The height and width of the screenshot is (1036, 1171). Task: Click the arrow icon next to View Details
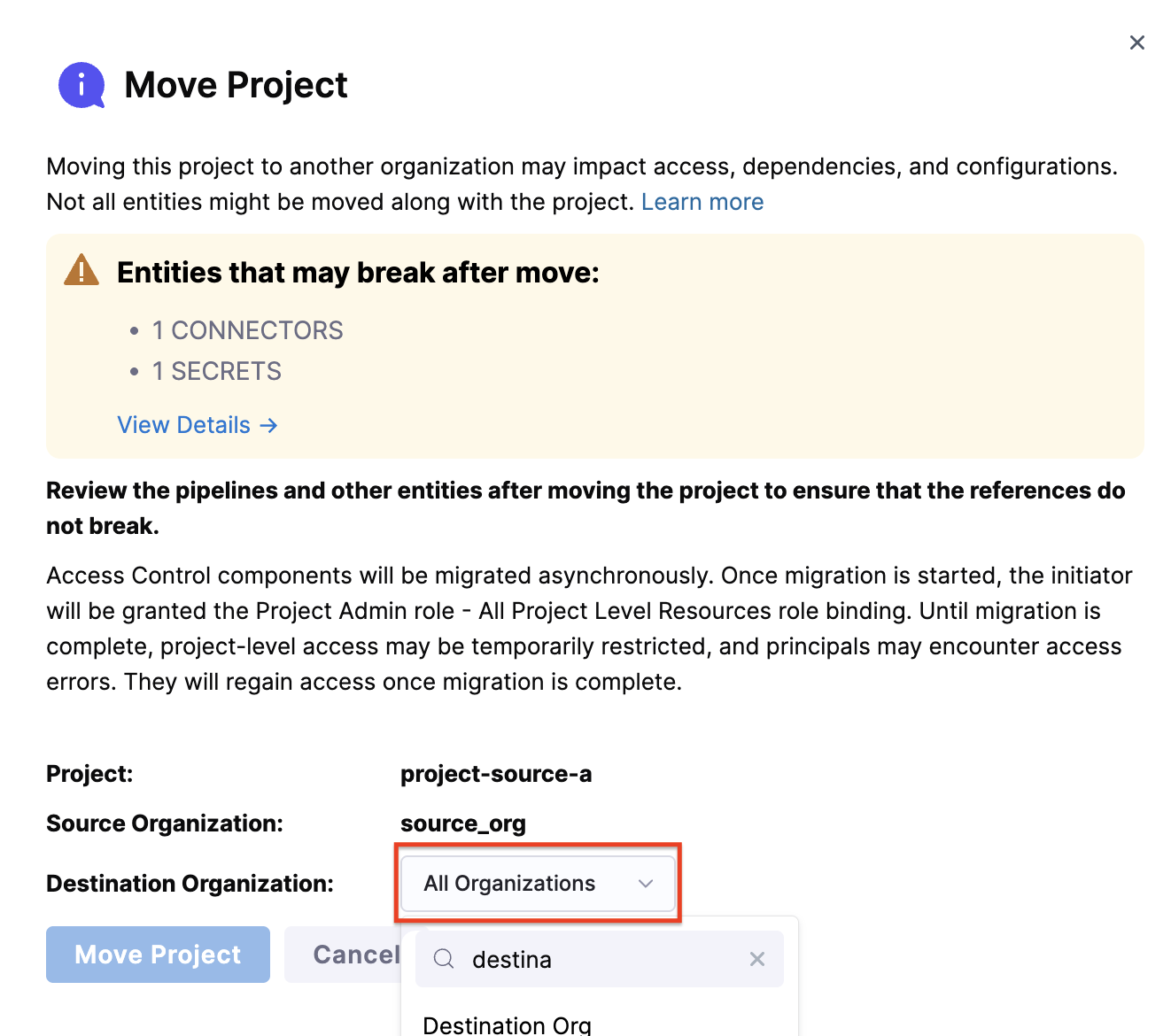pyautogui.click(x=268, y=426)
